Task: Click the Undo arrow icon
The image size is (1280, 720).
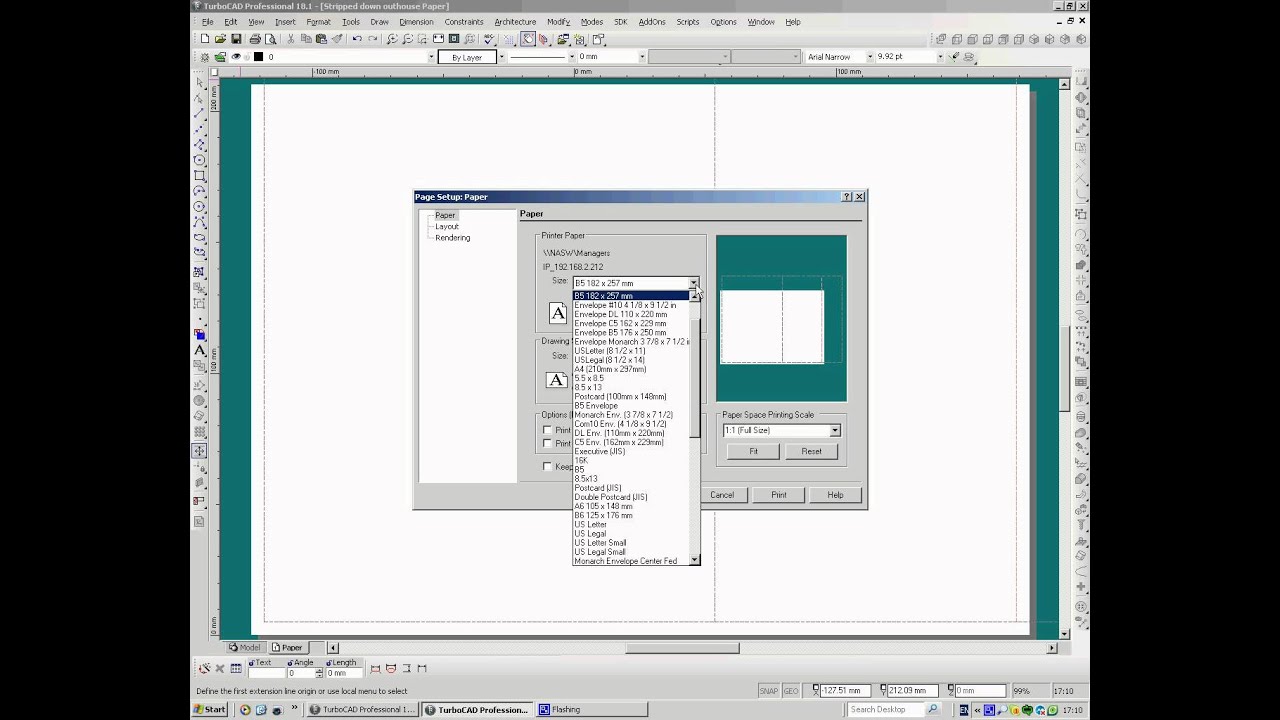Action: pyautogui.click(x=357, y=39)
